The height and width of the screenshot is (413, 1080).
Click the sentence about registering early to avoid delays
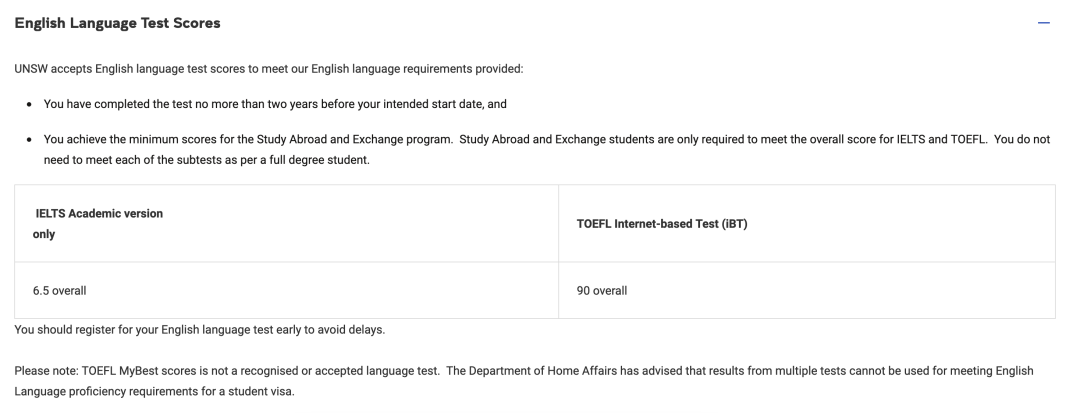tap(200, 330)
